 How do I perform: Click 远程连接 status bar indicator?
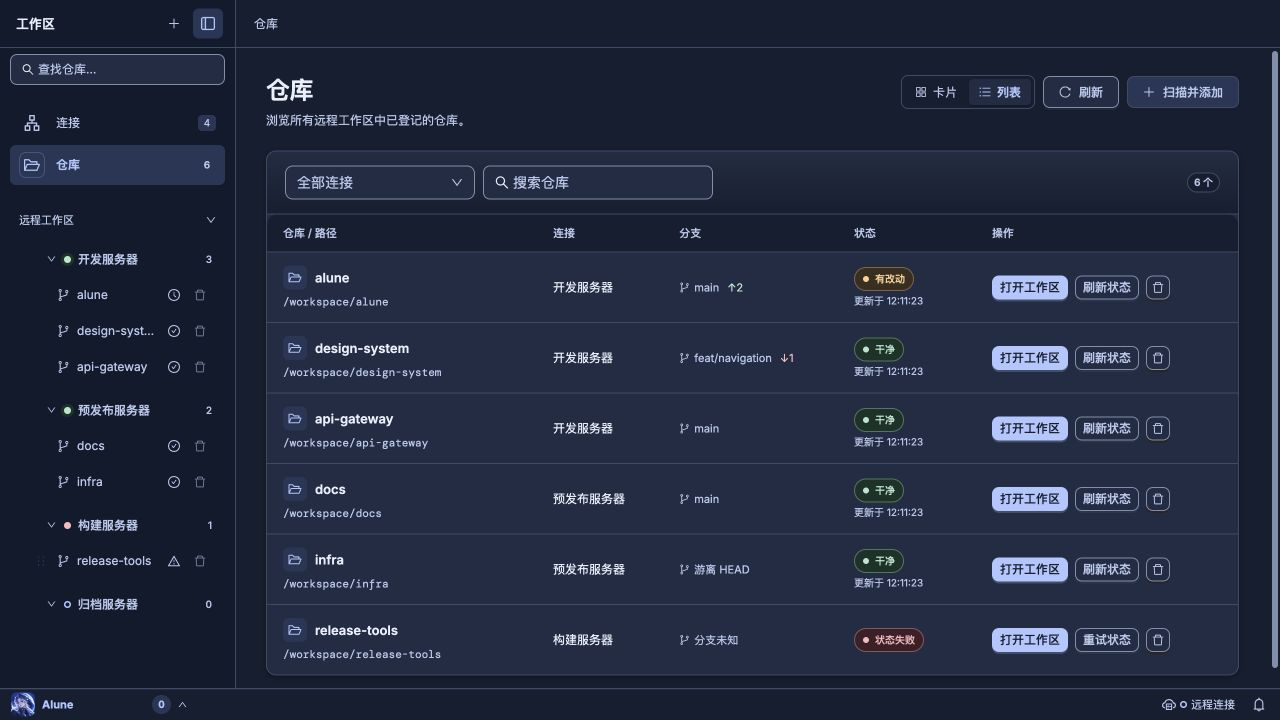coord(1198,704)
